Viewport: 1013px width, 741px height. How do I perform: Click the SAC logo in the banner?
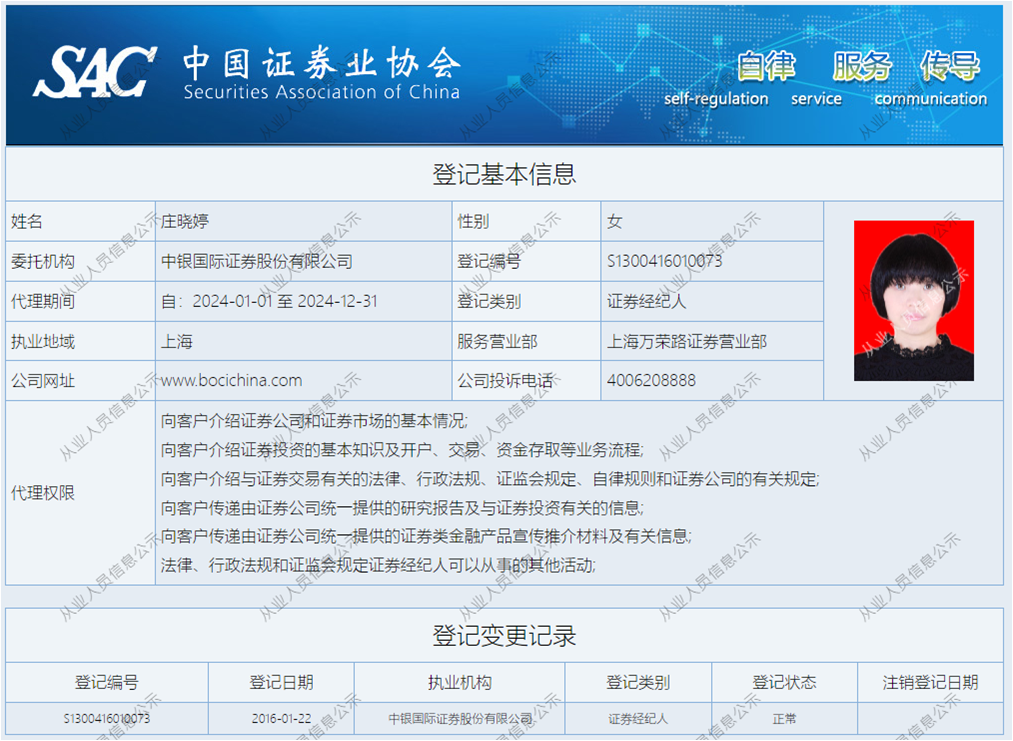pyautogui.click(x=94, y=72)
